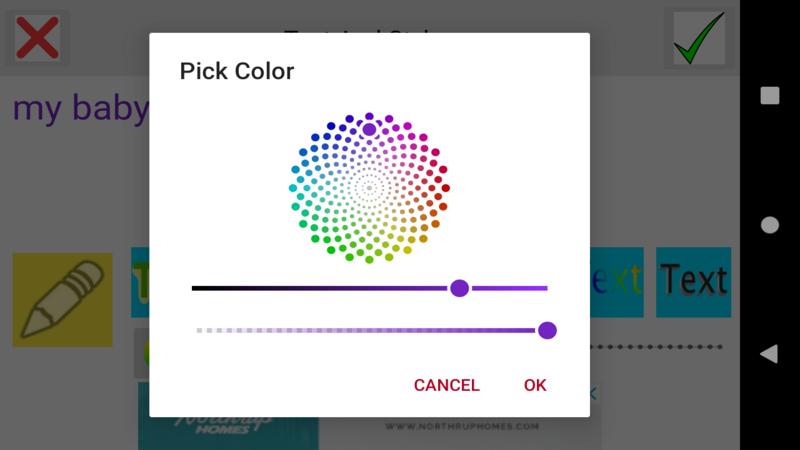Pick the white center of color wheel

click(369, 187)
